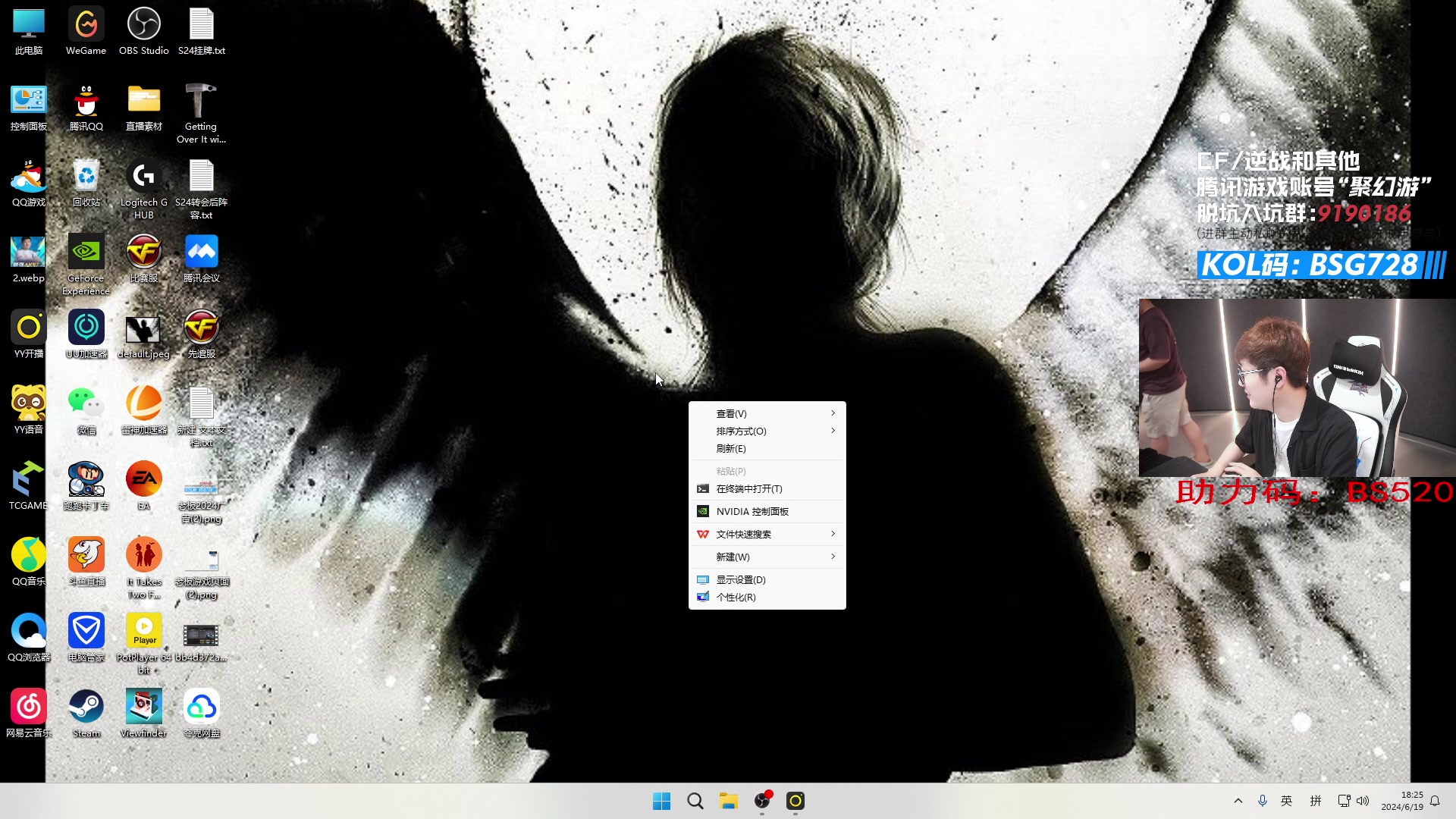Open the 雷神加速器 shortcut
1456x819 pixels.
(x=143, y=411)
